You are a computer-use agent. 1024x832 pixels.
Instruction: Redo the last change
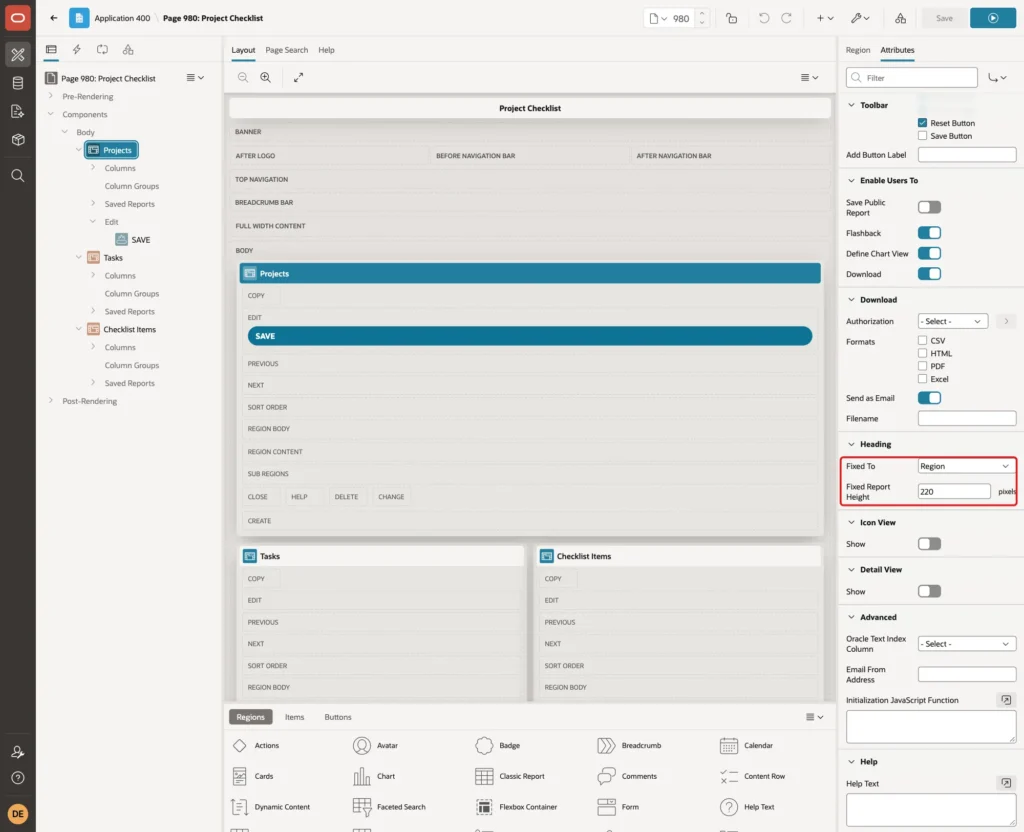pyautogui.click(x=786, y=18)
